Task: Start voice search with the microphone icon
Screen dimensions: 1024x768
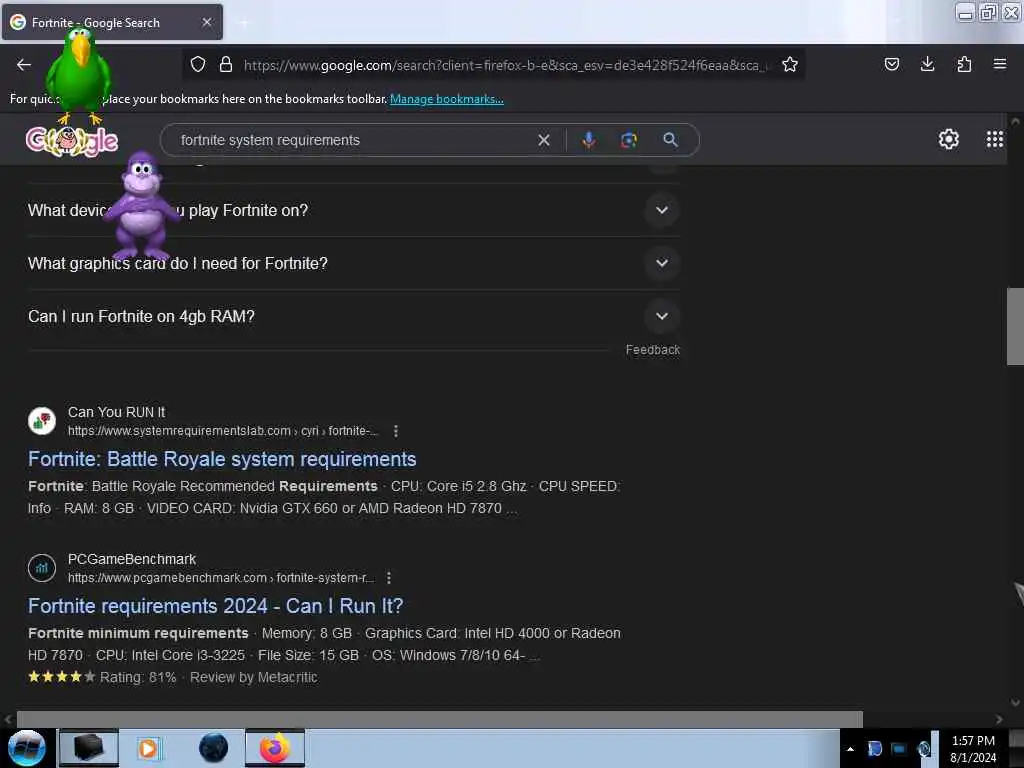Action: point(588,140)
